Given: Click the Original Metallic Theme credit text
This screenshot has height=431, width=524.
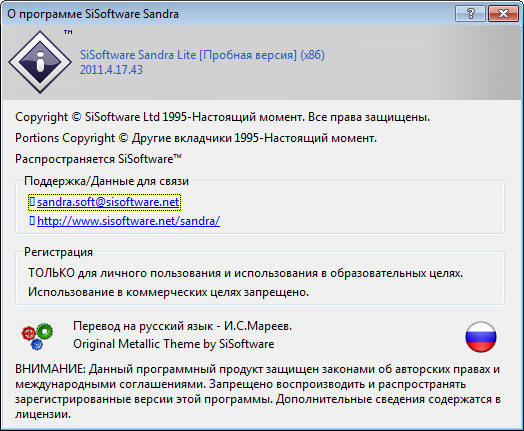Looking at the screenshot, I should tap(174, 344).
